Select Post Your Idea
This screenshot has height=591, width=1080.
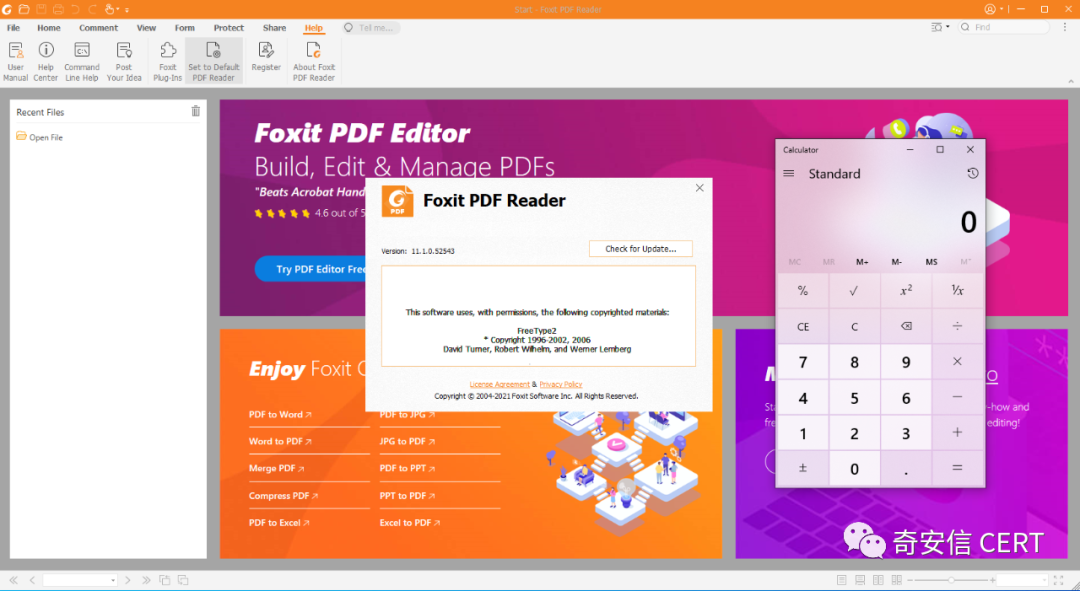coord(123,60)
